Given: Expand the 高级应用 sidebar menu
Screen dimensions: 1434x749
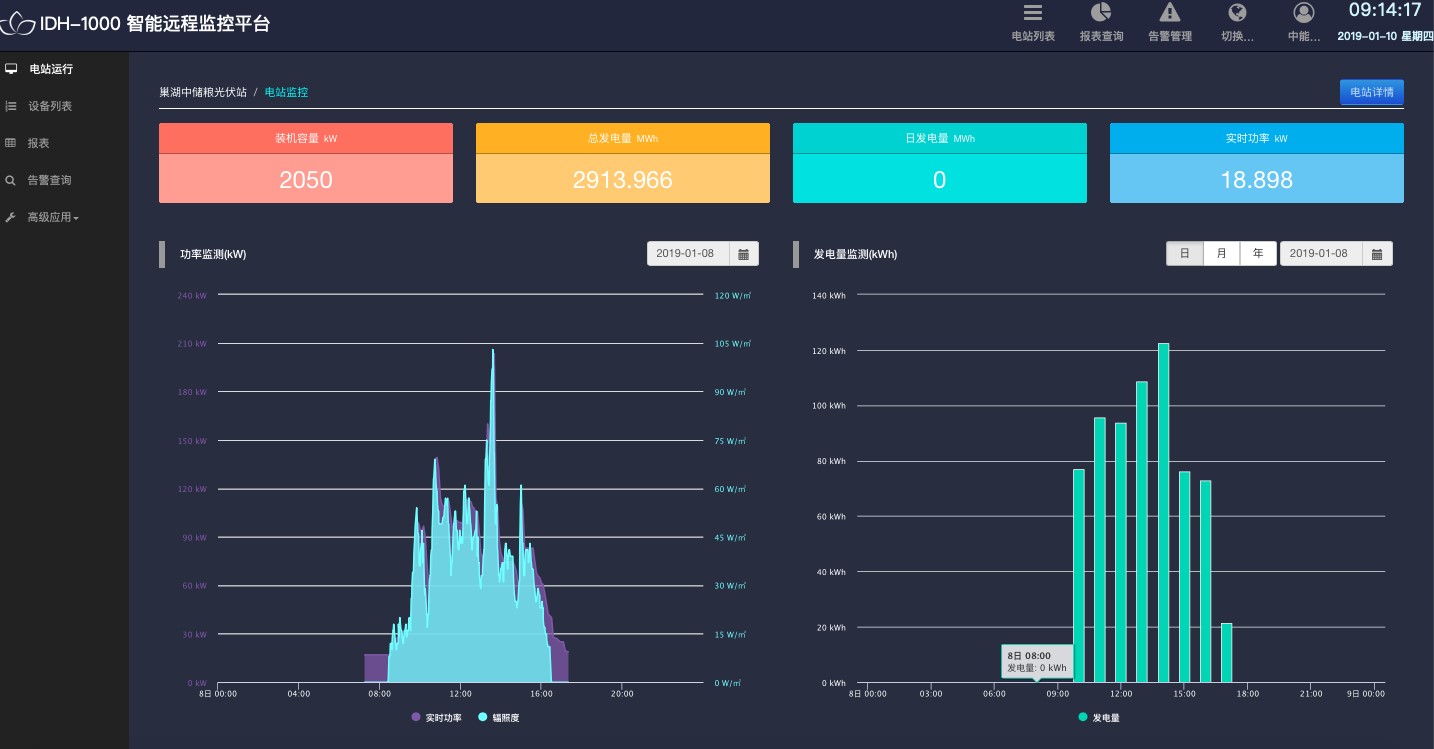Looking at the screenshot, I should 52,217.
